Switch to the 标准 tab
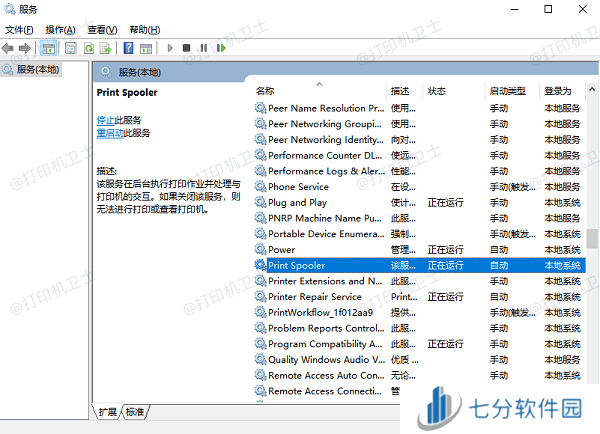 135,412
